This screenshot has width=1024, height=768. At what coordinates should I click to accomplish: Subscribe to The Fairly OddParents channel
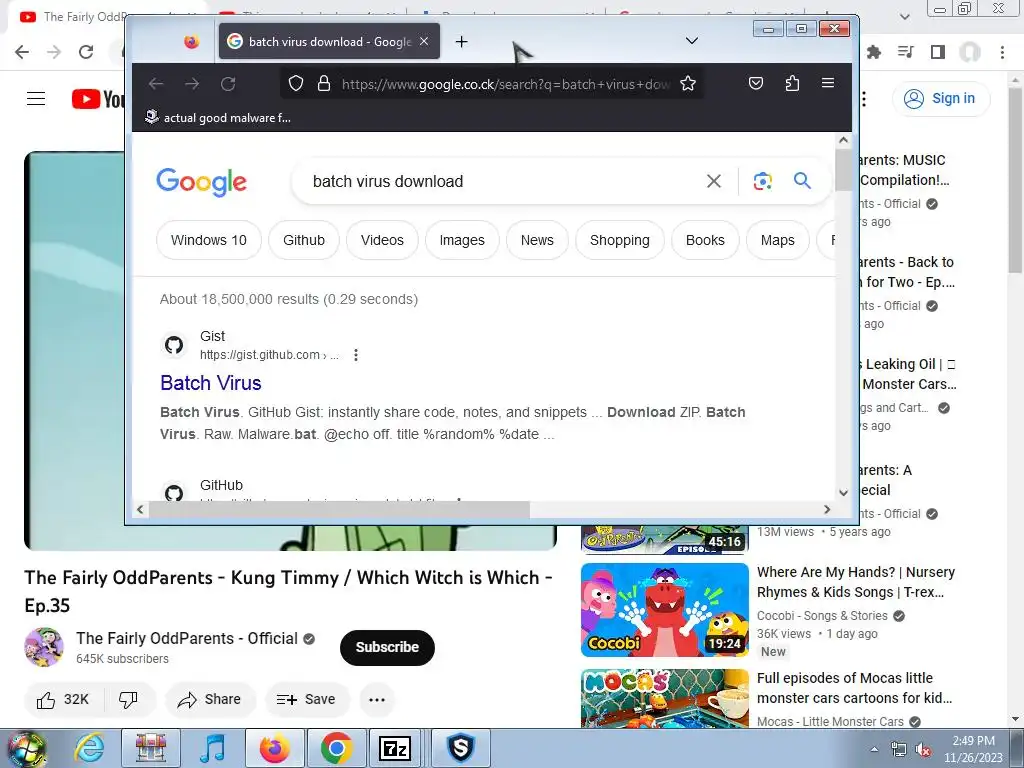pyautogui.click(x=387, y=647)
